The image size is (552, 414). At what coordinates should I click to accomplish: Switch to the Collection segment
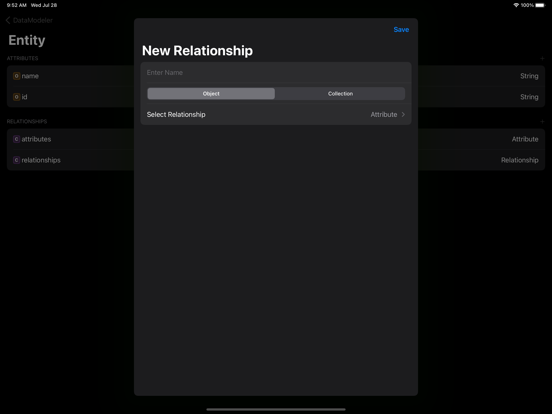pos(340,94)
